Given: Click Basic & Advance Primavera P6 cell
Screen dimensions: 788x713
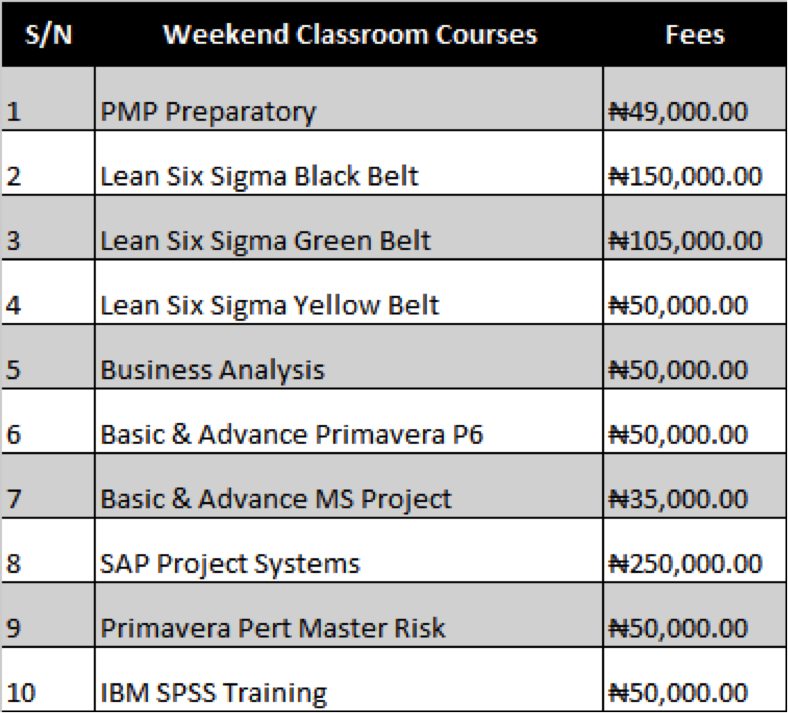Looking at the screenshot, I should coord(349,421).
